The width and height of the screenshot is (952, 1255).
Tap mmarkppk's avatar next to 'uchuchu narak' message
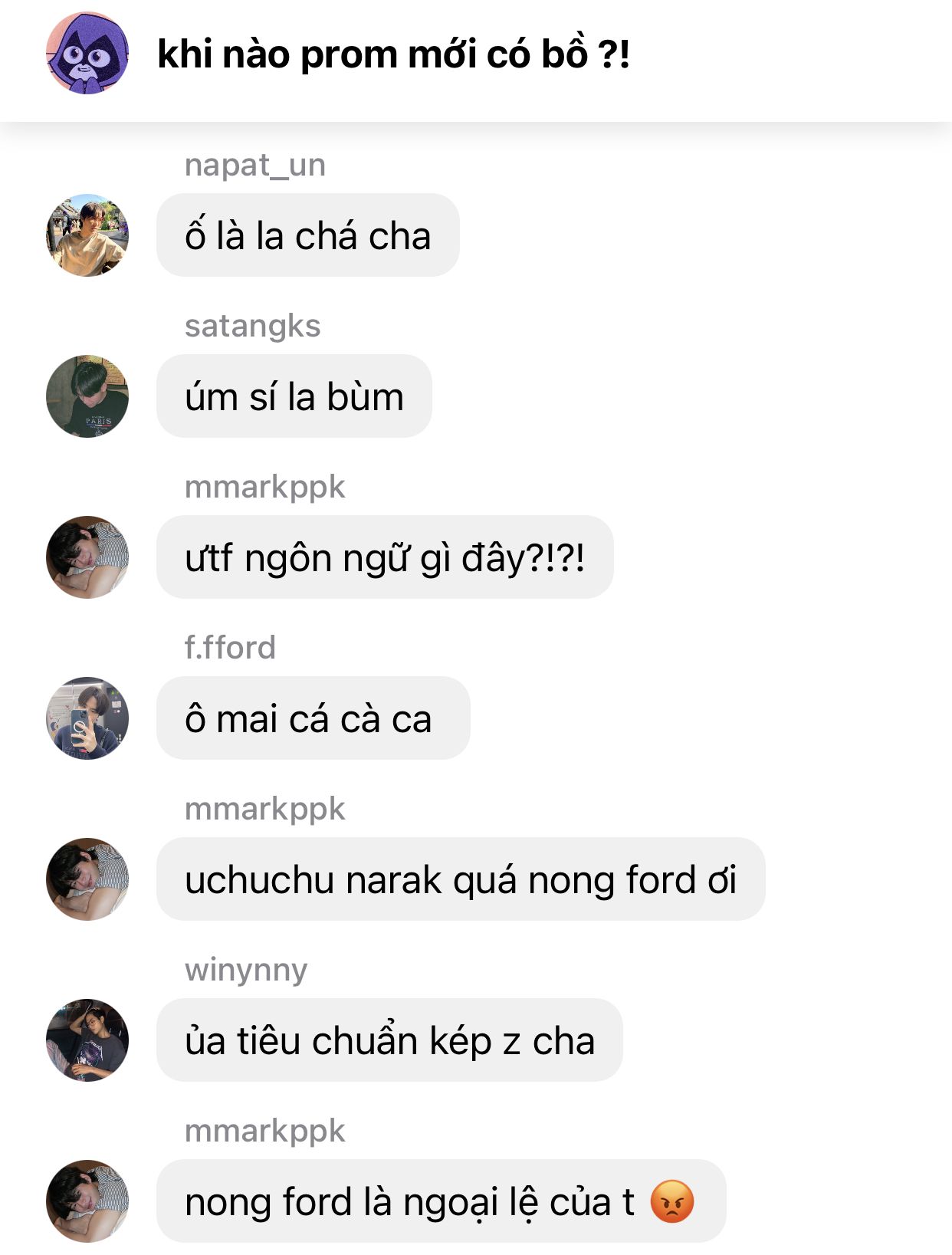(87, 879)
